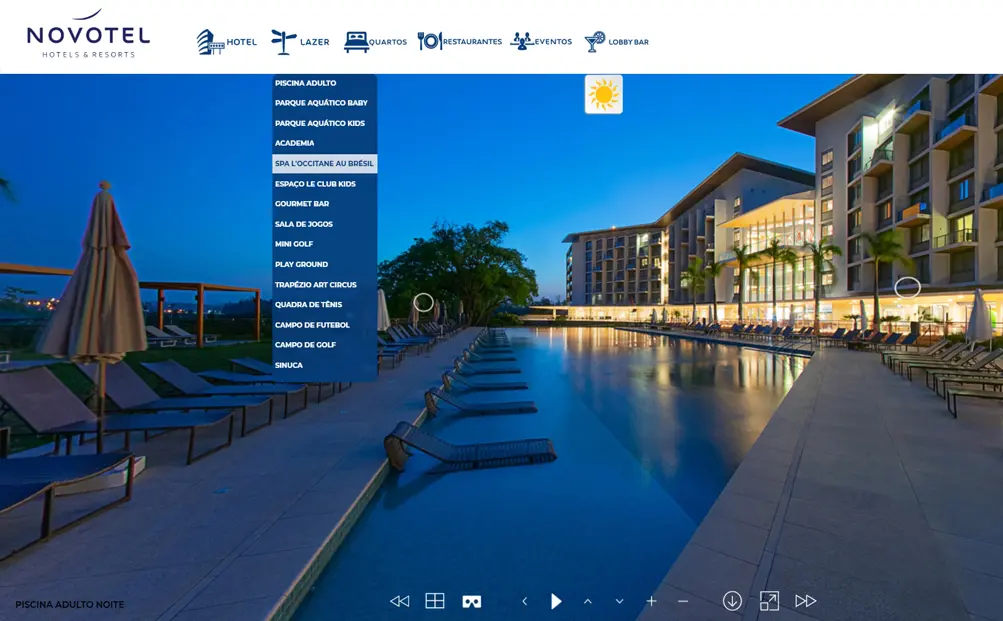Enable autorotate with the fast-forward toggle
The height and width of the screenshot is (621, 1003).
click(x=806, y=600)
